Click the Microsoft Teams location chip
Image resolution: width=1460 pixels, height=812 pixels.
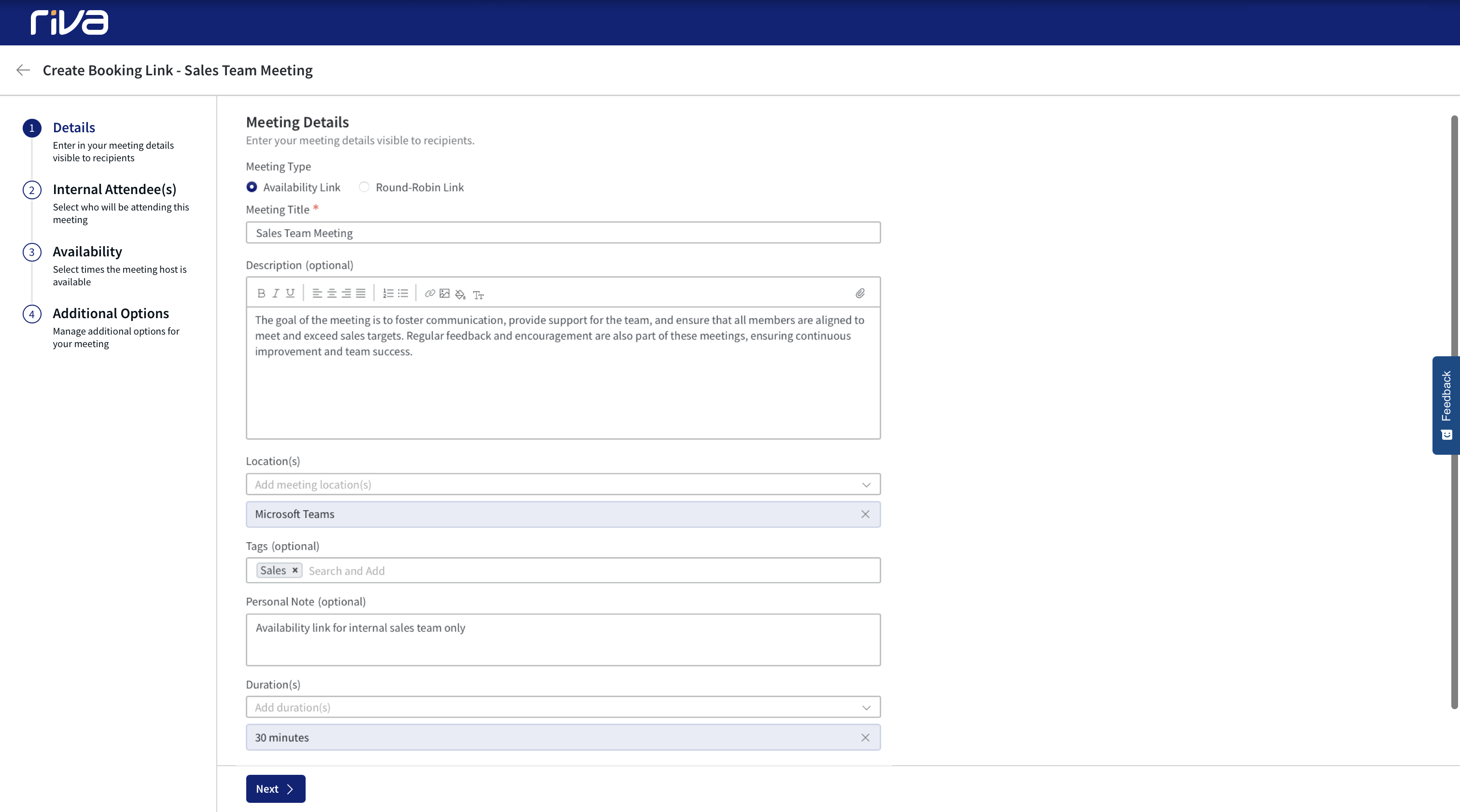(563, 514)
